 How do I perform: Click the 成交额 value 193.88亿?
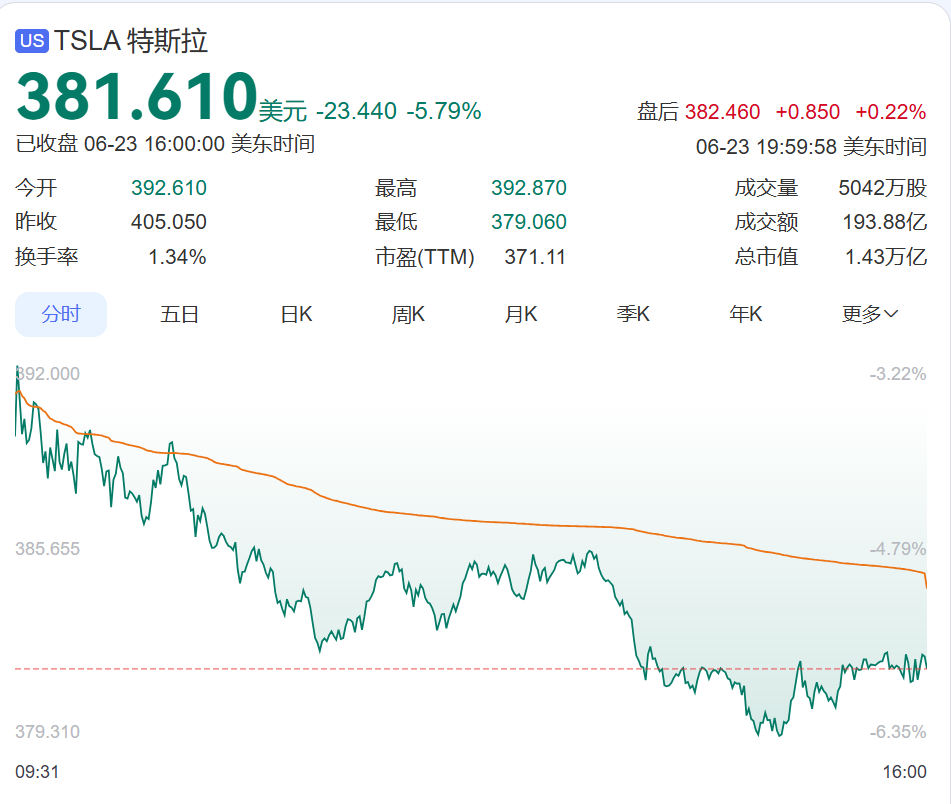(x=885, y=222)
